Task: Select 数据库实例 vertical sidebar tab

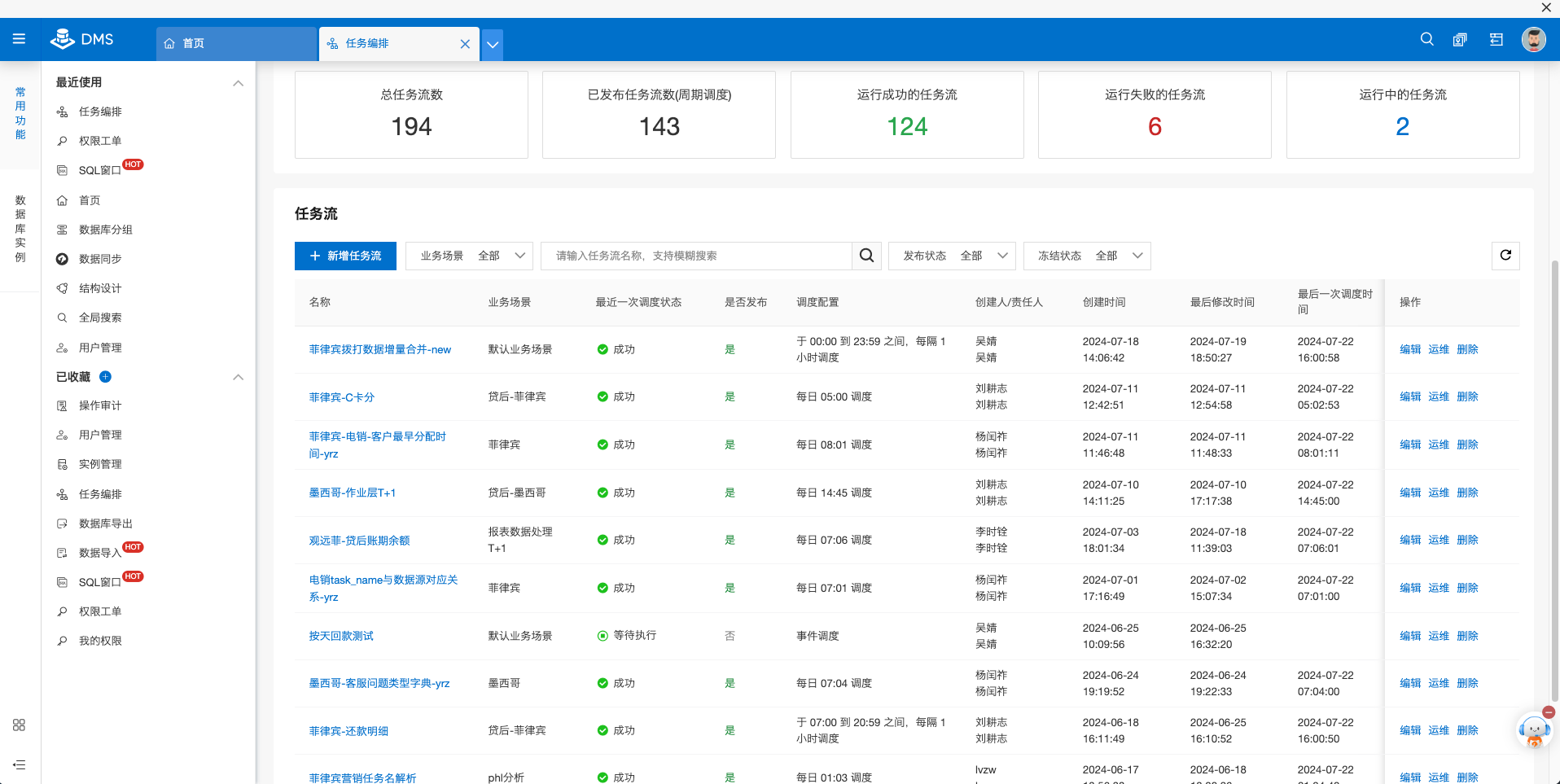Action: tap(20, 229)
